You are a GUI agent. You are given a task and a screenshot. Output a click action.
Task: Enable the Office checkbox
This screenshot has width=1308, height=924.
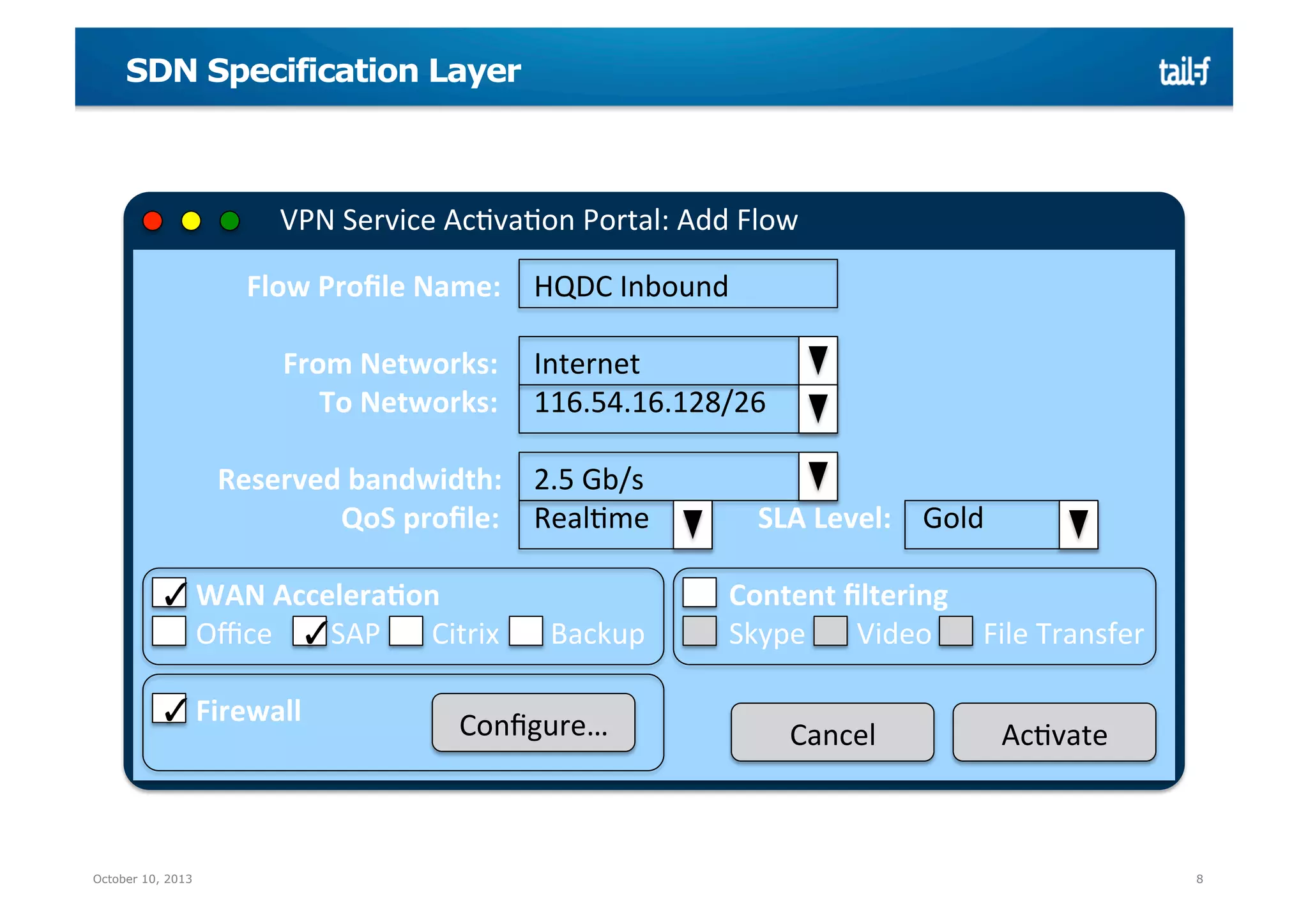[169, 631]
